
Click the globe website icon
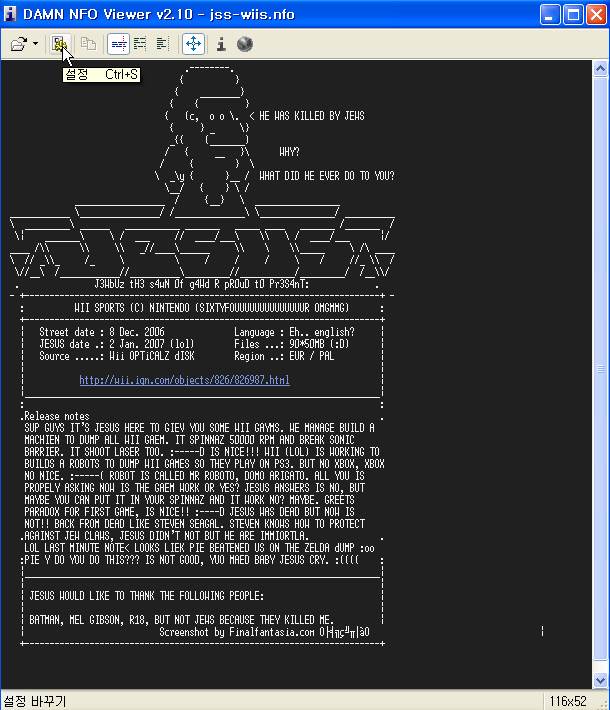tap(245, 44)
